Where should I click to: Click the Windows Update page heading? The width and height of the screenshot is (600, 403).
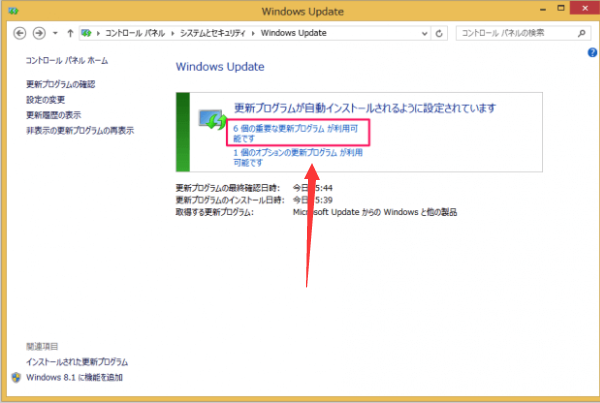coord(220,67)
